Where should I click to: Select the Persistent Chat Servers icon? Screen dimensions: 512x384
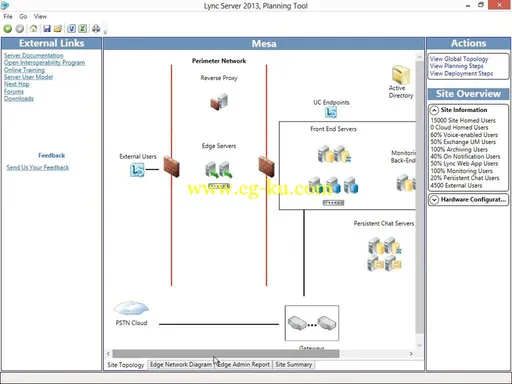coord(385,254)
